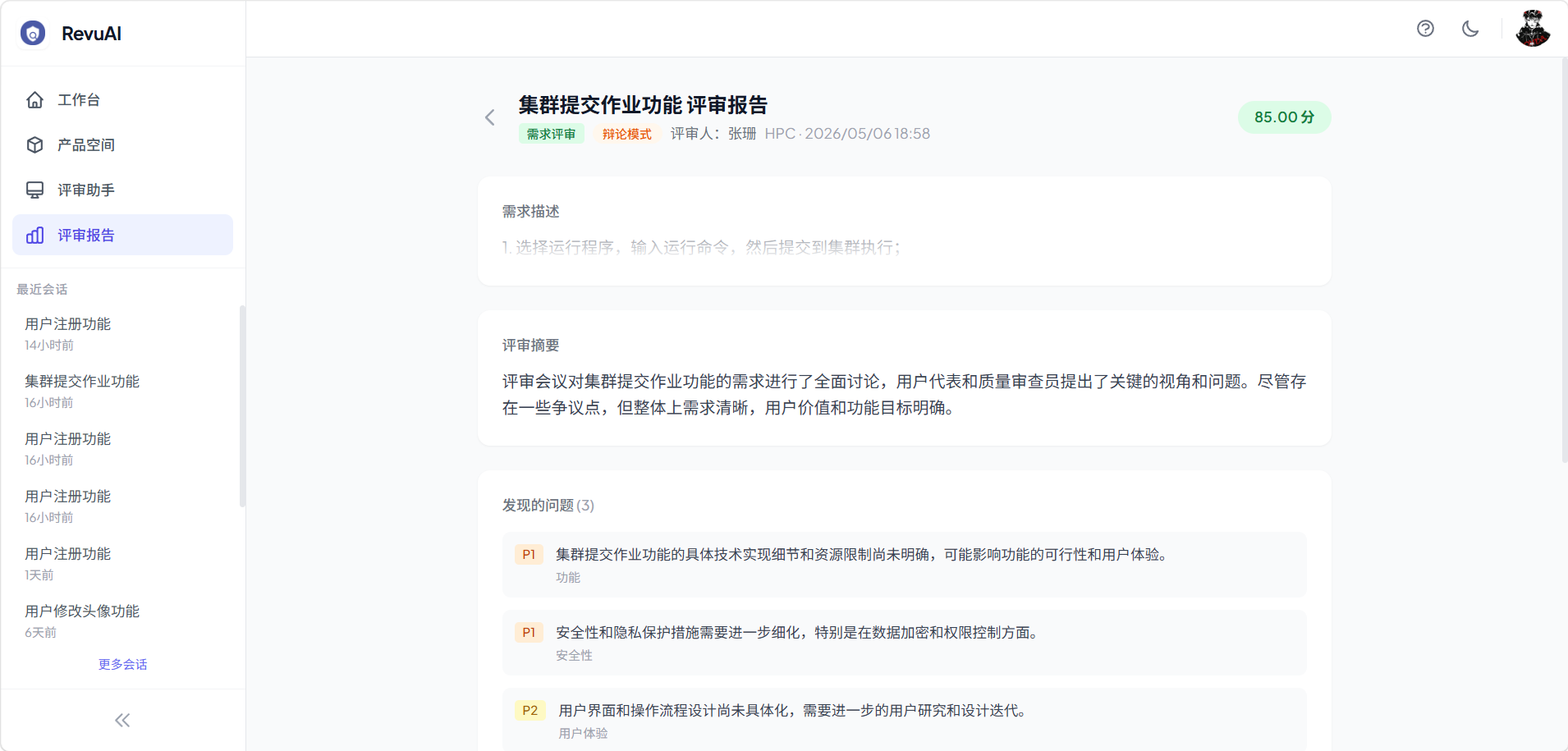Click the main page vertical scrollbar
This screenshot has width=1568, height=751.
coord(1565,260)
